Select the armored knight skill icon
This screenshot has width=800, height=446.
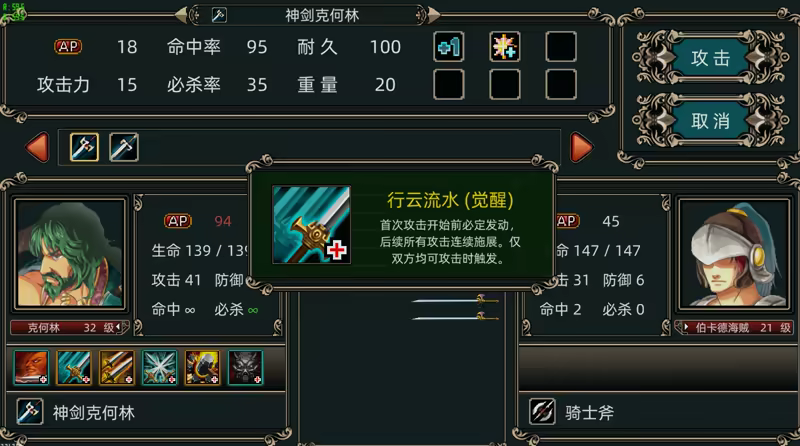coord(203,367)
